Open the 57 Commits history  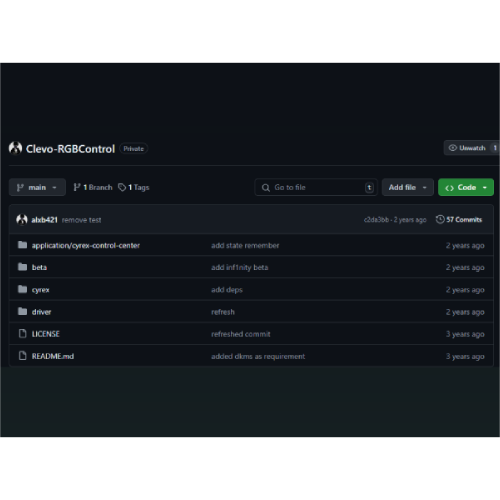(x=459, y=219)
